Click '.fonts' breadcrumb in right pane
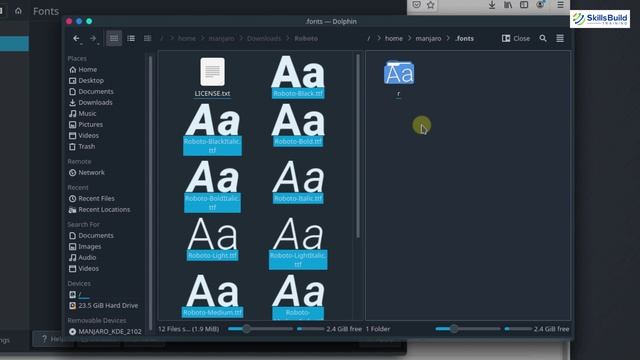Screen dimensions: 640x360 click(x=464, y=38)
